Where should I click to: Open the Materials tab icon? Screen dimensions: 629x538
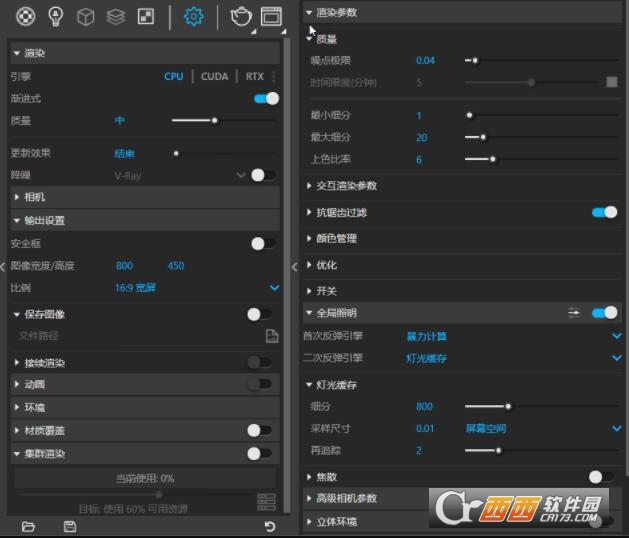click(x=26, y=16)
